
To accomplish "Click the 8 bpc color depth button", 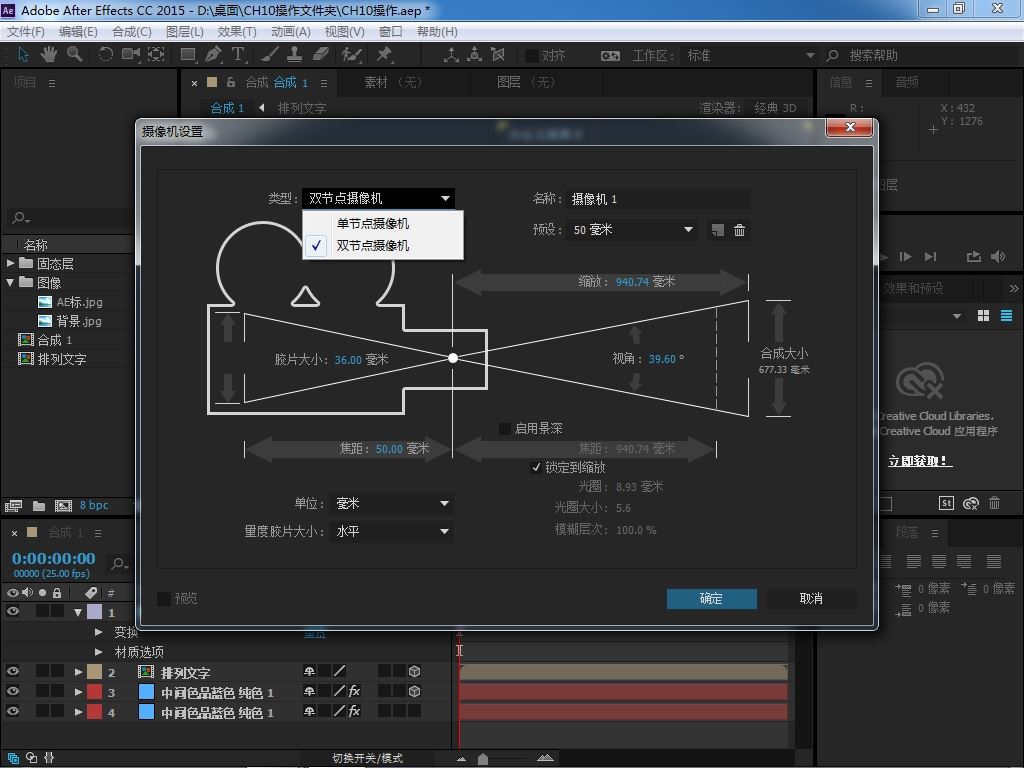I will coord(94,505).
